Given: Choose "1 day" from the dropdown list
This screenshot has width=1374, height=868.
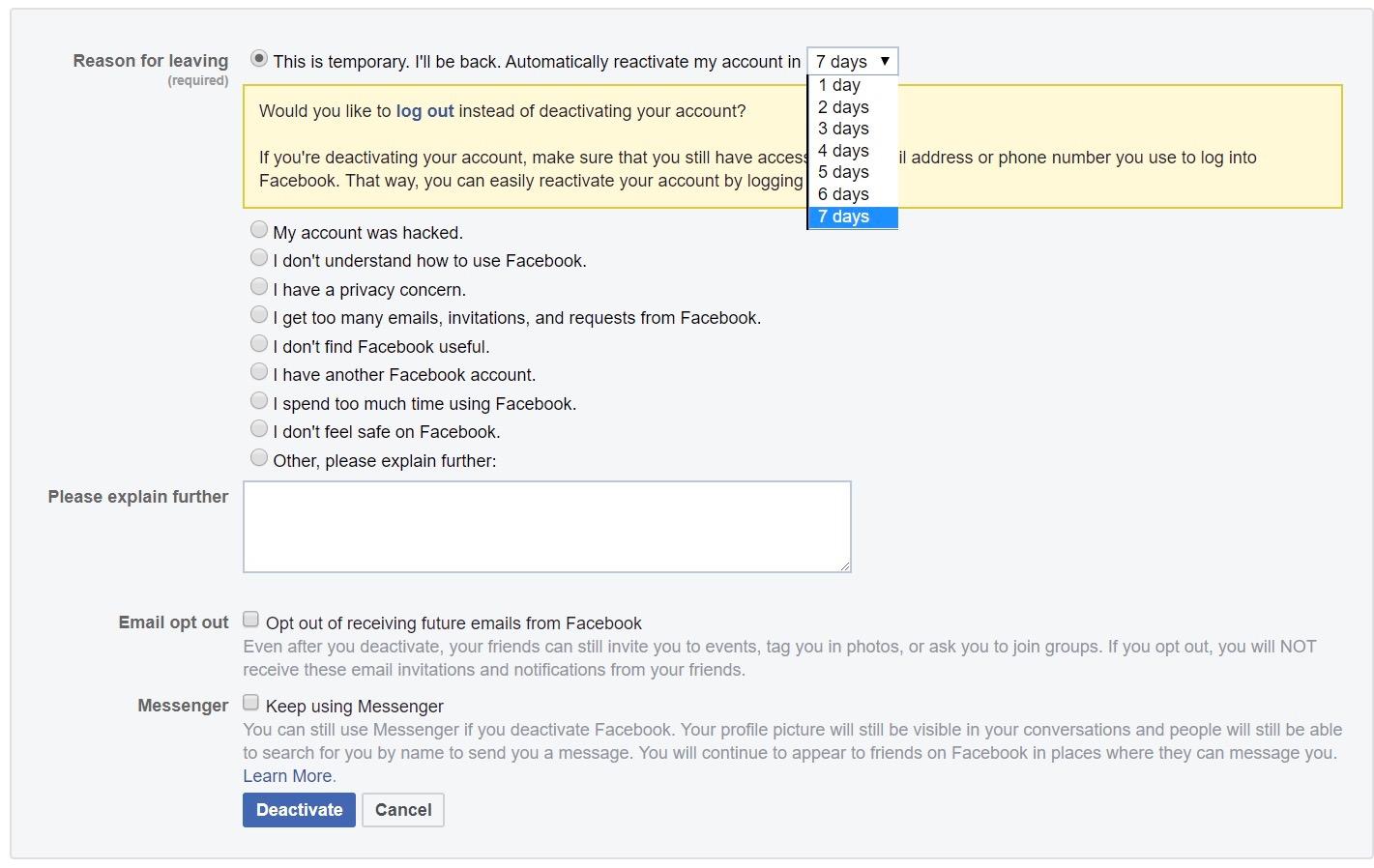Looking at the screenshot, I should pos(839,85).
